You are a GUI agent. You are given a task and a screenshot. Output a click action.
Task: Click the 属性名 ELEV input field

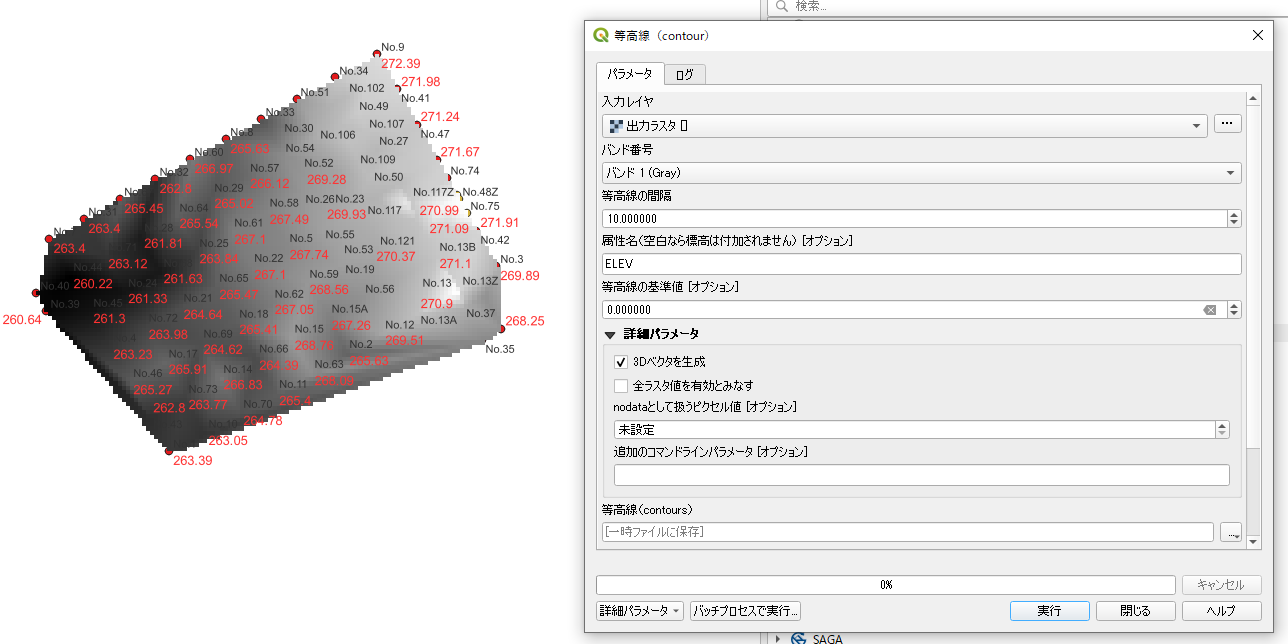920,264
